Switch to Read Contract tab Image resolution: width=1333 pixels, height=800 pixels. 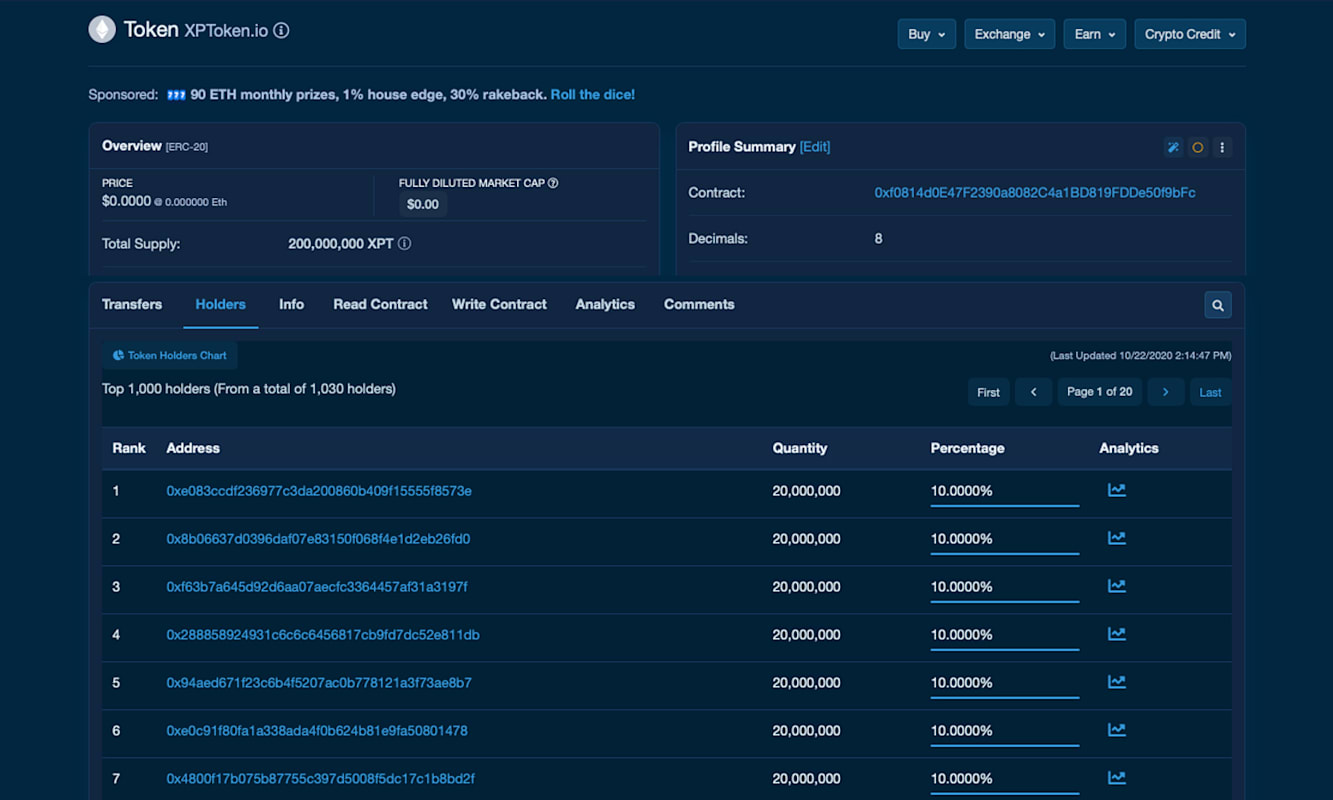[x=380, y=304]
